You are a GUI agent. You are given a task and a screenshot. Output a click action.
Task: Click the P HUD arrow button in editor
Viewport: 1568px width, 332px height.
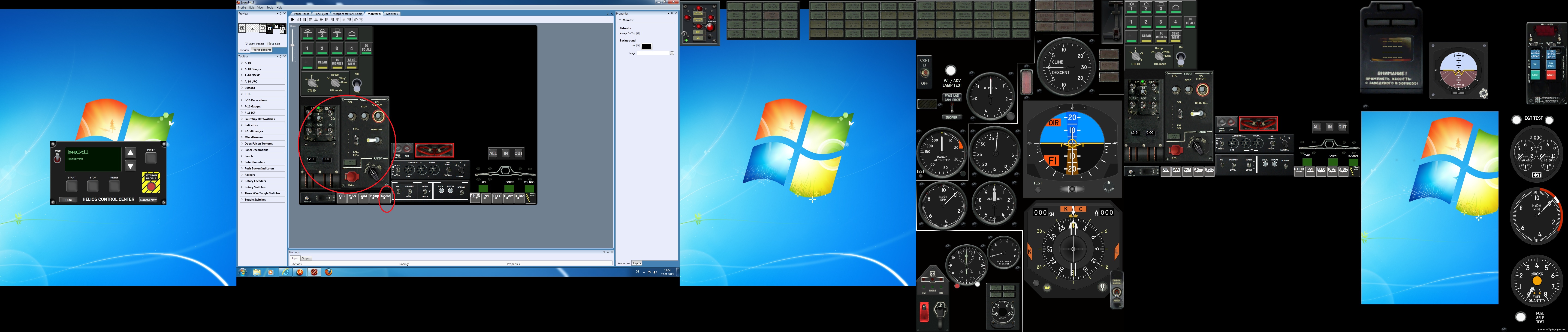(475, 198)
